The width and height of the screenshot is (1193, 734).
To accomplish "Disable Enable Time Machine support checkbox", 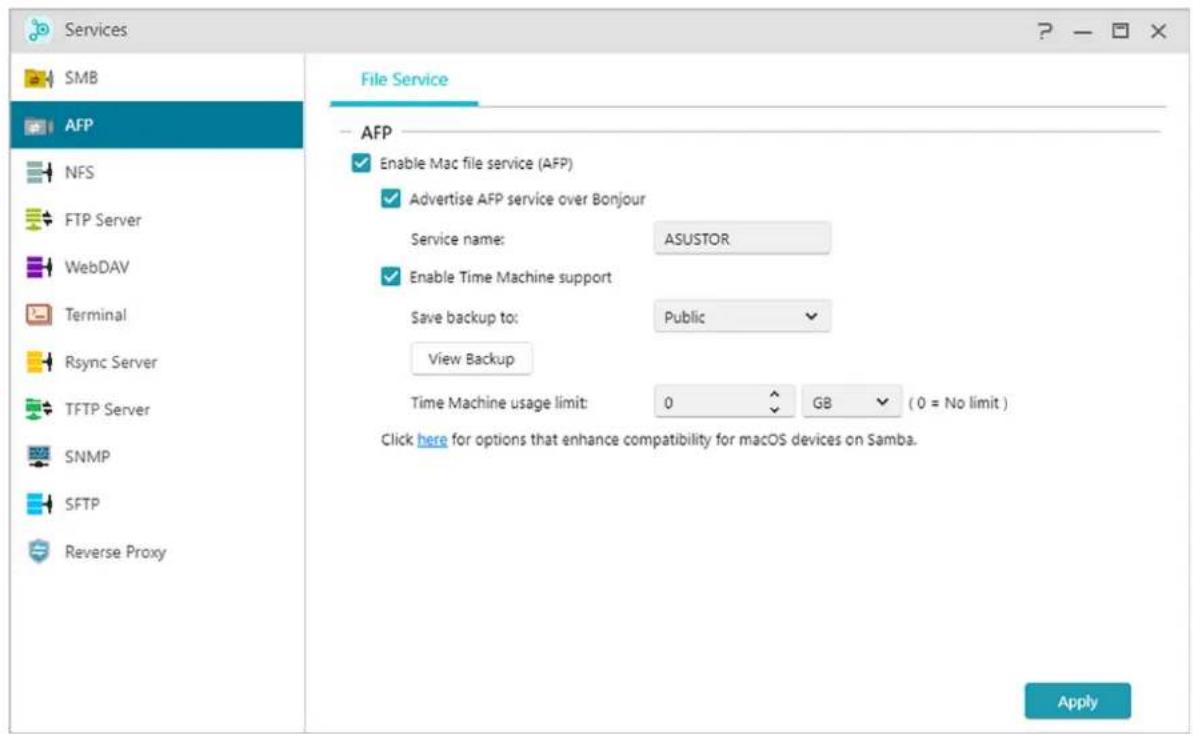I will (390, 277).
